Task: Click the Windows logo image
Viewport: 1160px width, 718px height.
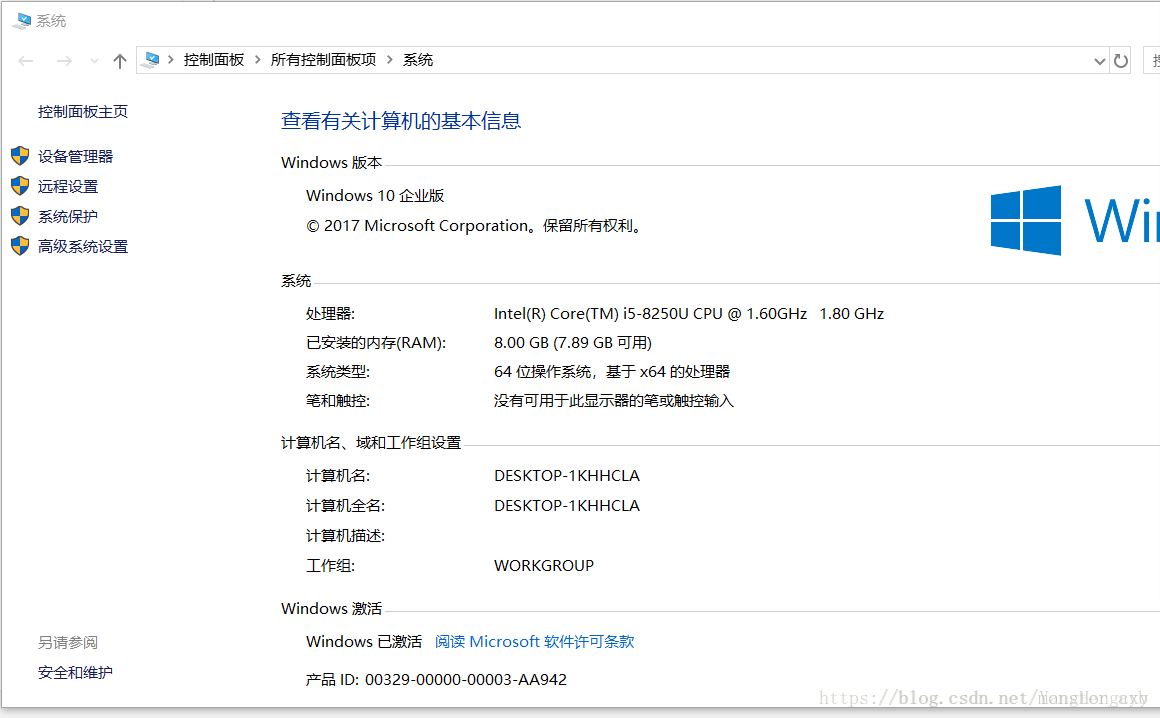Action: pyautogui.click(x=1026, y=220)
